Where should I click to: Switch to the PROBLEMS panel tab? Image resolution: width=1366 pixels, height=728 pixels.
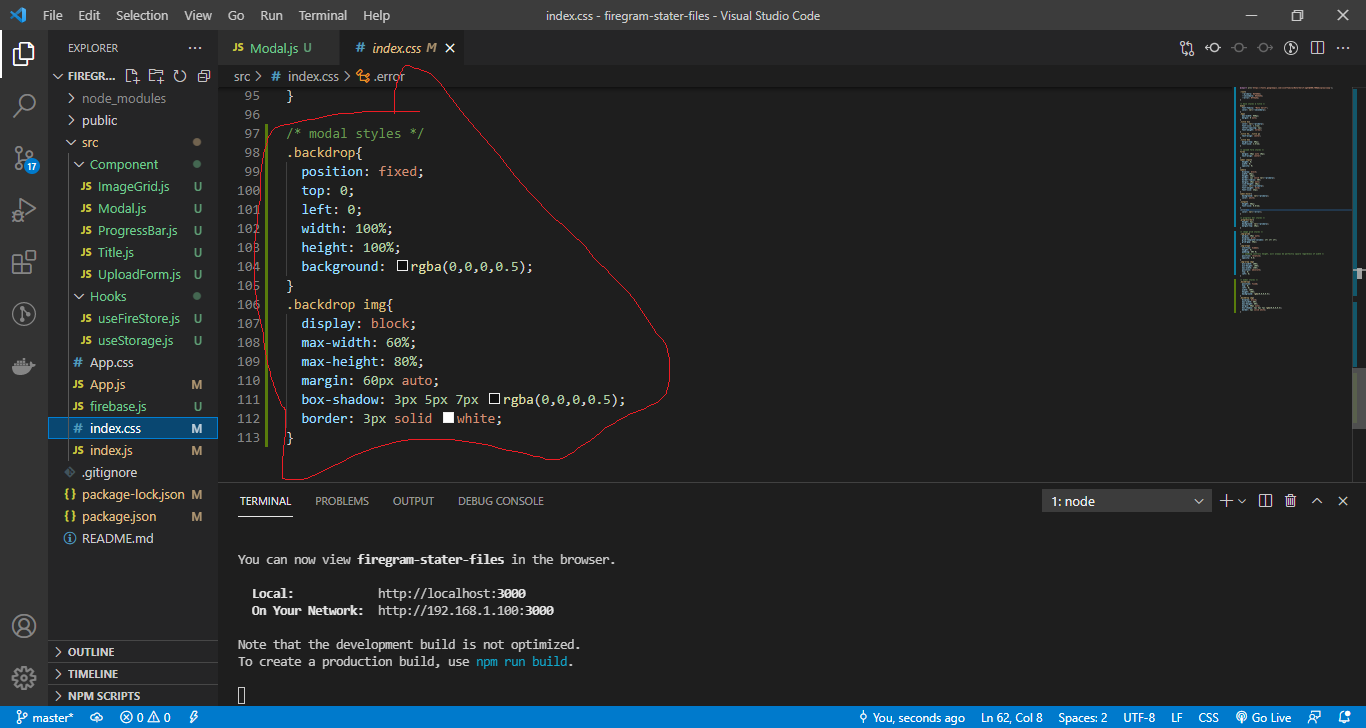tap(342, 501)
